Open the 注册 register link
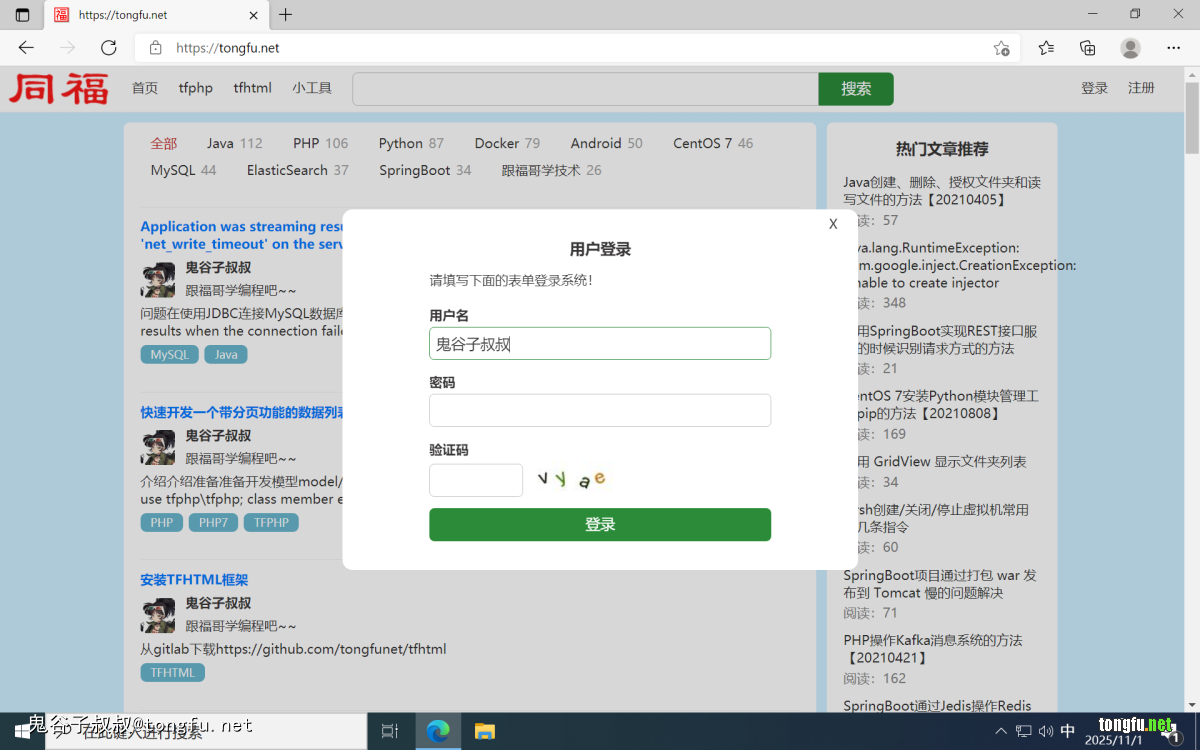The height and width of the screenshot is (750, 1200). 1141,88
